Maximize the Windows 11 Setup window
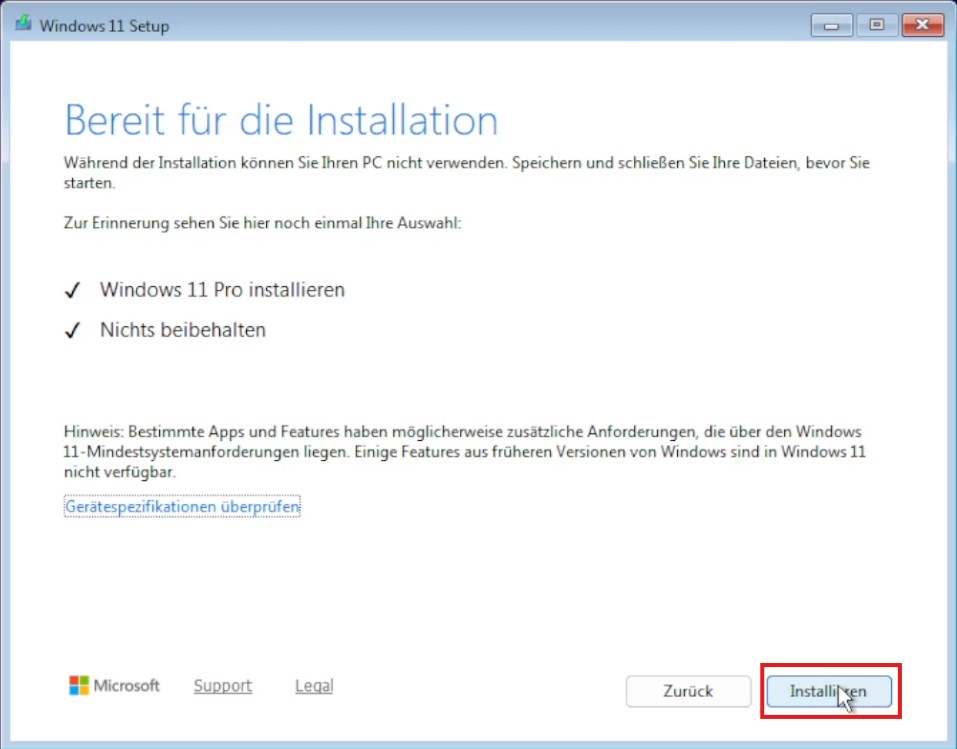This screenshot has width=957, height=749. click(877, 26)
